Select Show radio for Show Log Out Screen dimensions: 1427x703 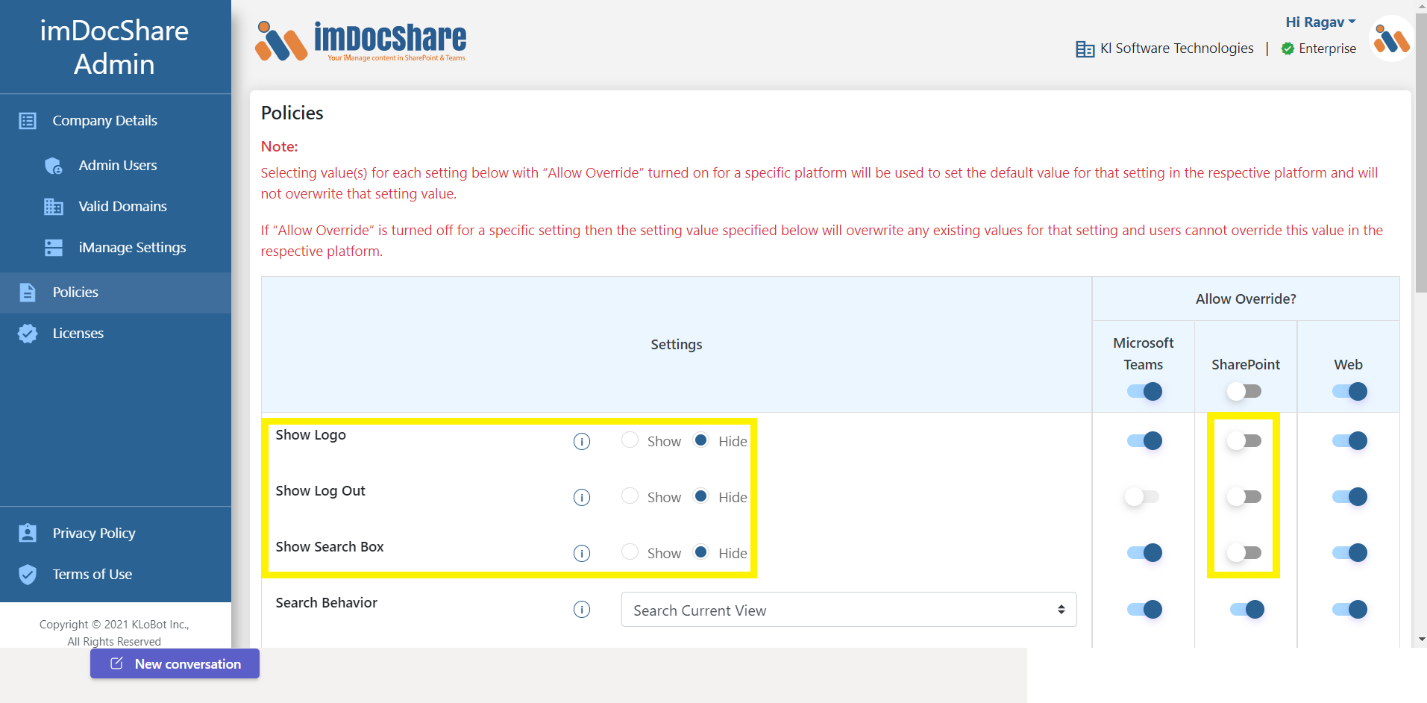pos(630,496)
